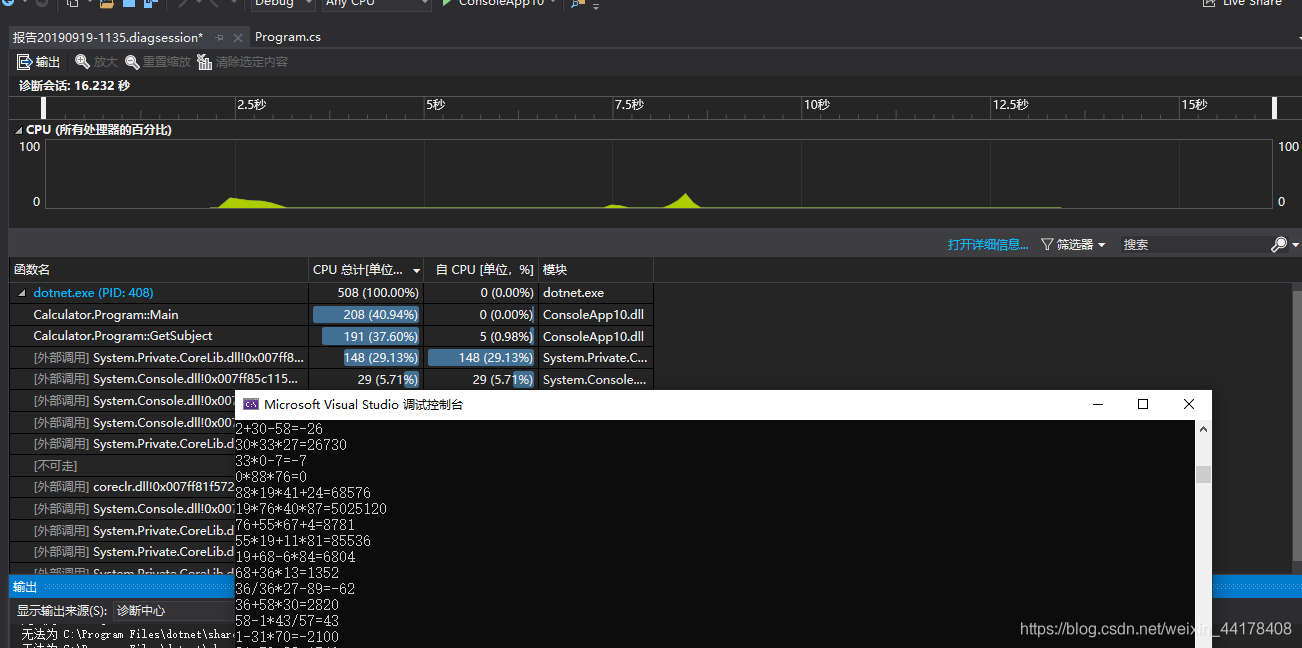This screenshot has width=1302, height=648.
Task: Click the 5 (0.98%) self CPU cell
Action: coord(481,336)
